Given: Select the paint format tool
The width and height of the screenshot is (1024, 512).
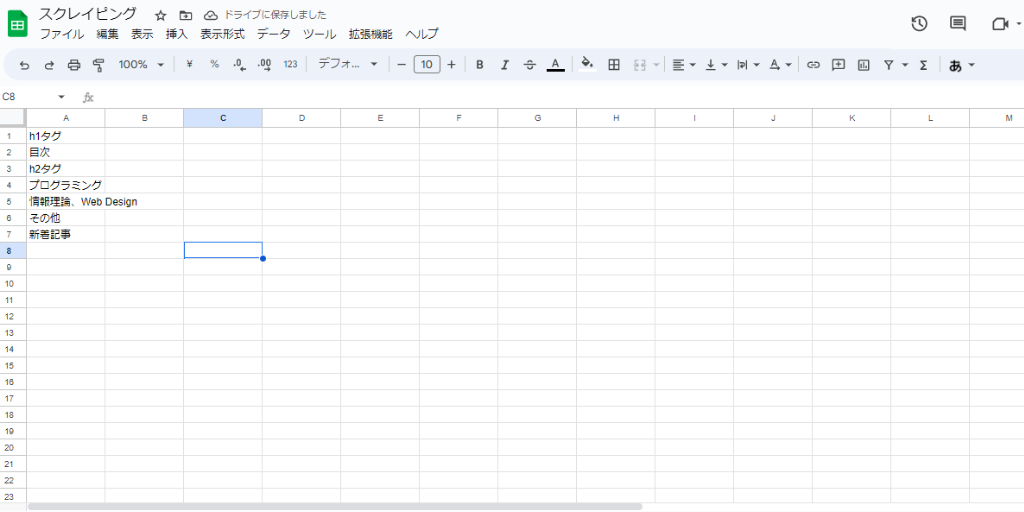Looking at the screenshot, I should click(x=98, y=65).
